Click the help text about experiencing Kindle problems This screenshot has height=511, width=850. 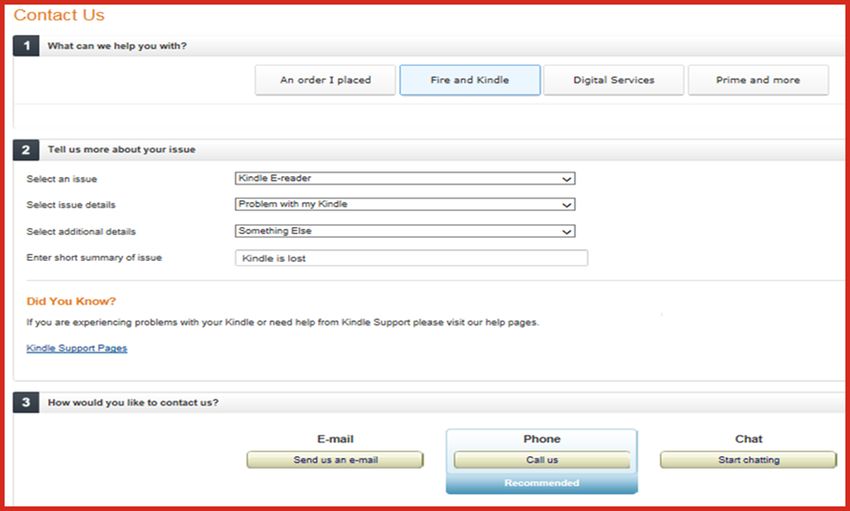(282, 322)
